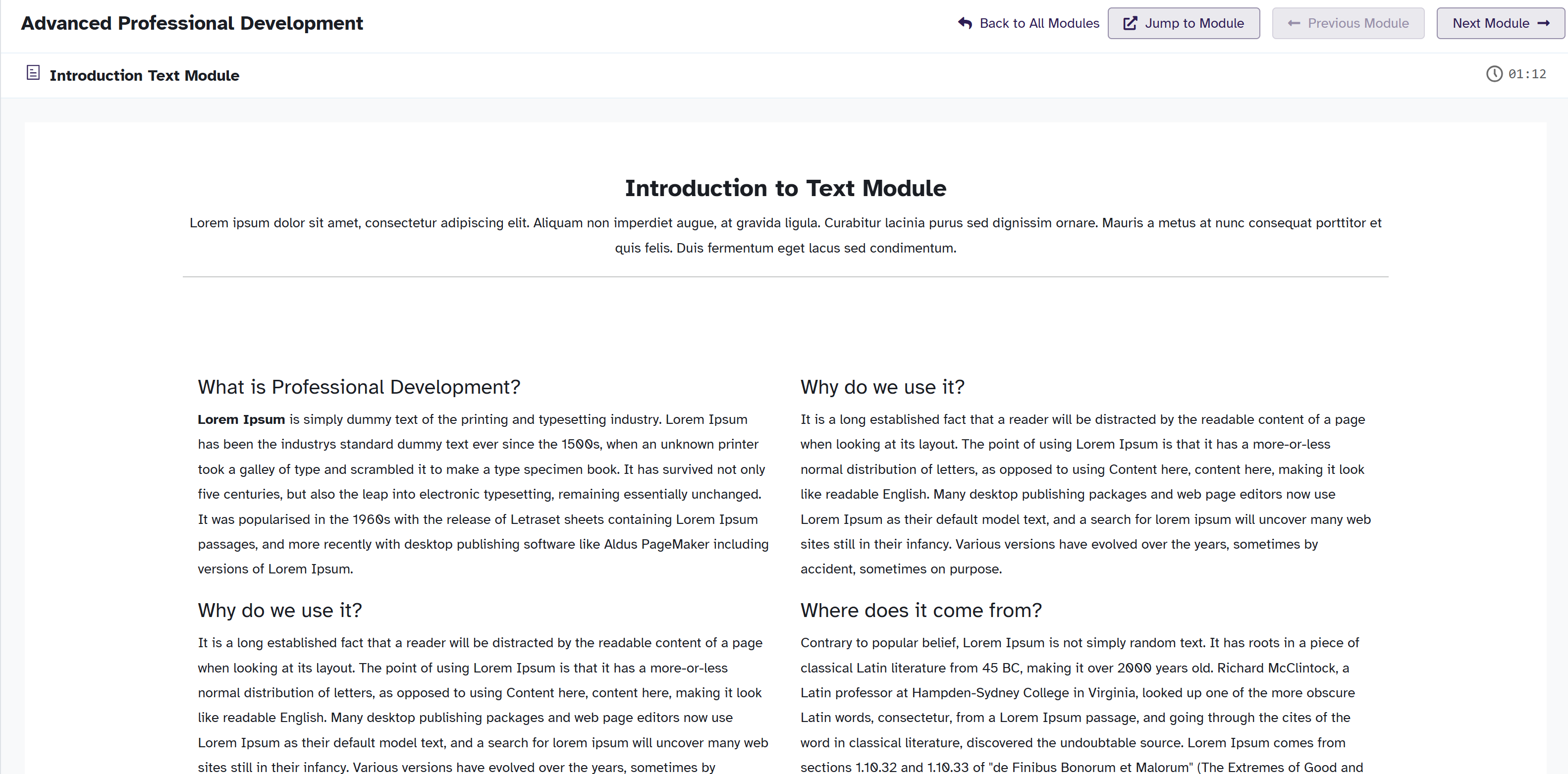Click the What is Professional Development? heading
The image size is (1568, 774).
359,387
